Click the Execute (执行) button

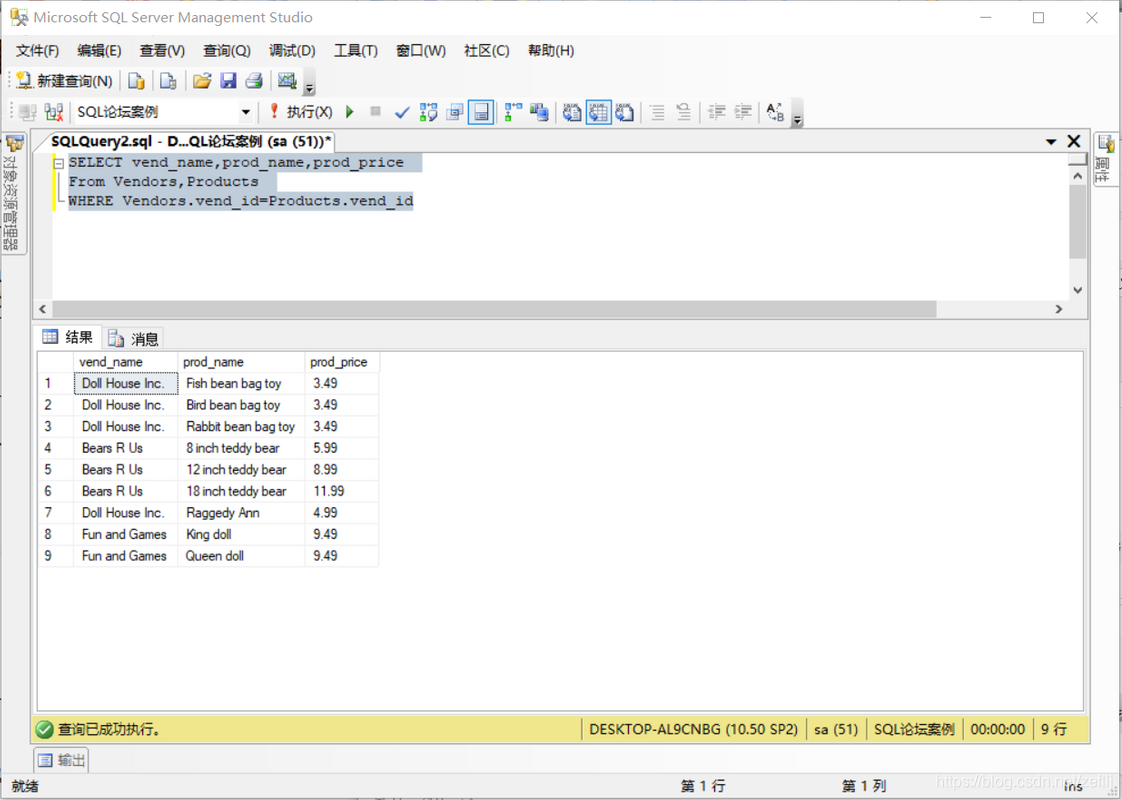click(x=300, y=112)
